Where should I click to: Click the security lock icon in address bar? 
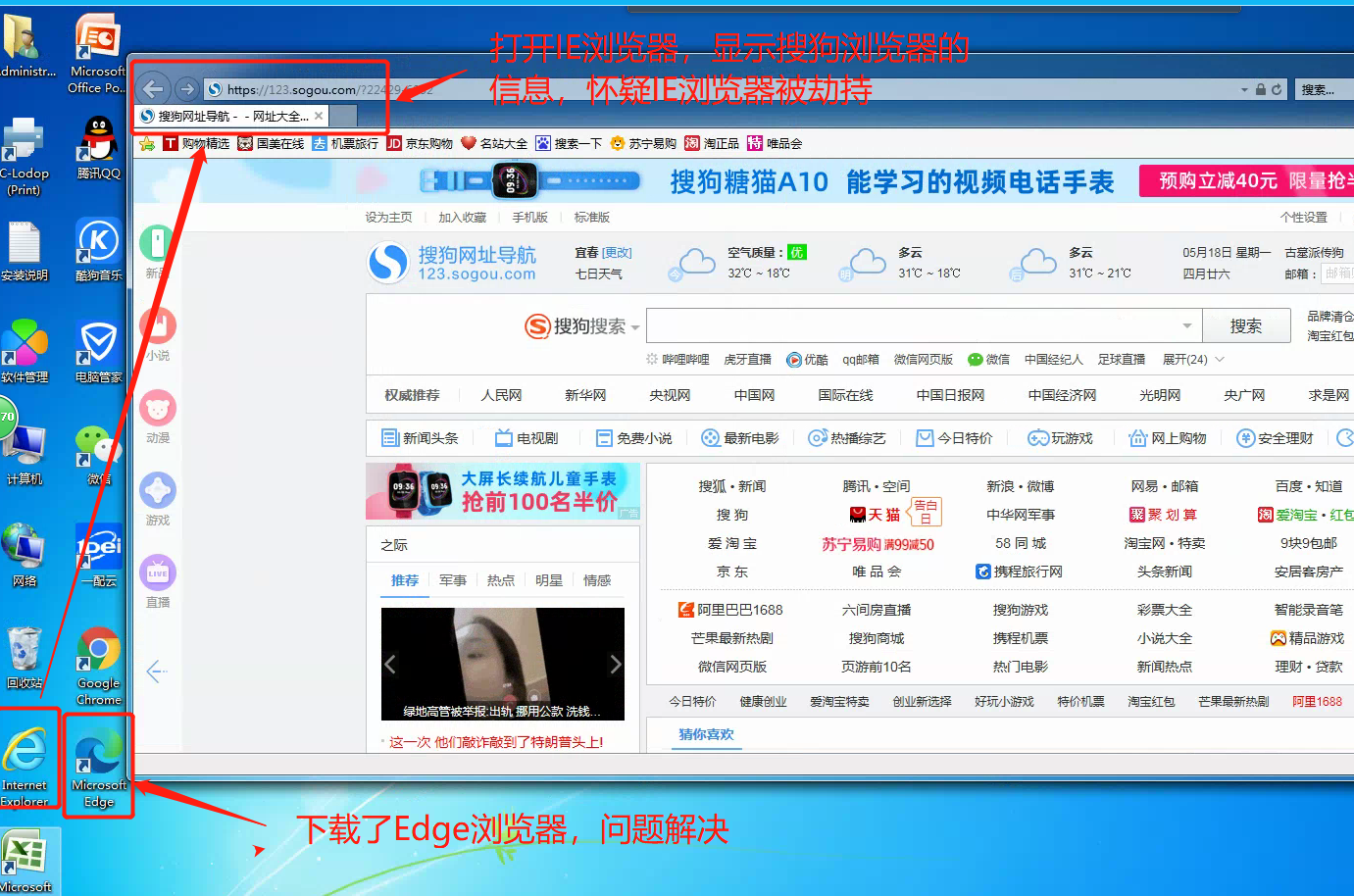tap(1261, 89)
